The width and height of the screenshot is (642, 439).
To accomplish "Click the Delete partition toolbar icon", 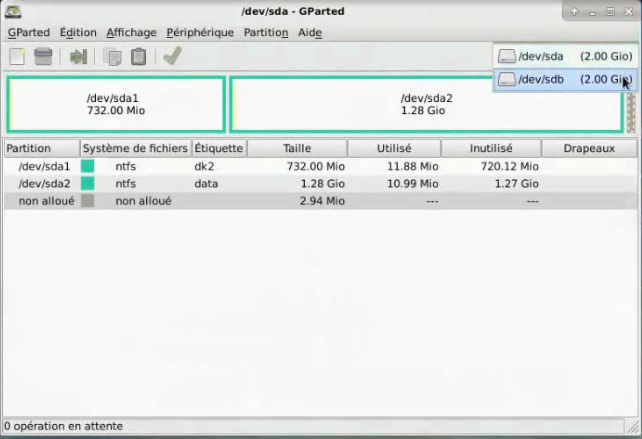I will (x=43, y=57).
